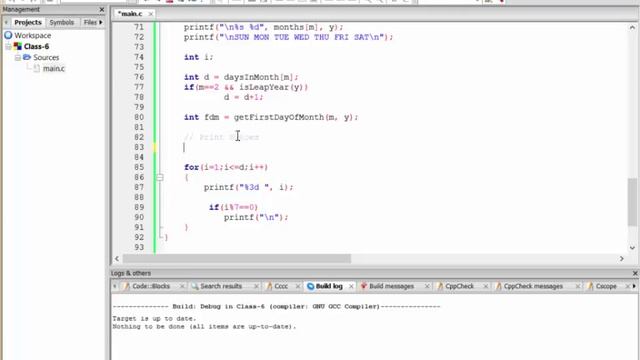640x360 pixels.
Task: Click the "d = d+1;" statement
Action: 243,97
